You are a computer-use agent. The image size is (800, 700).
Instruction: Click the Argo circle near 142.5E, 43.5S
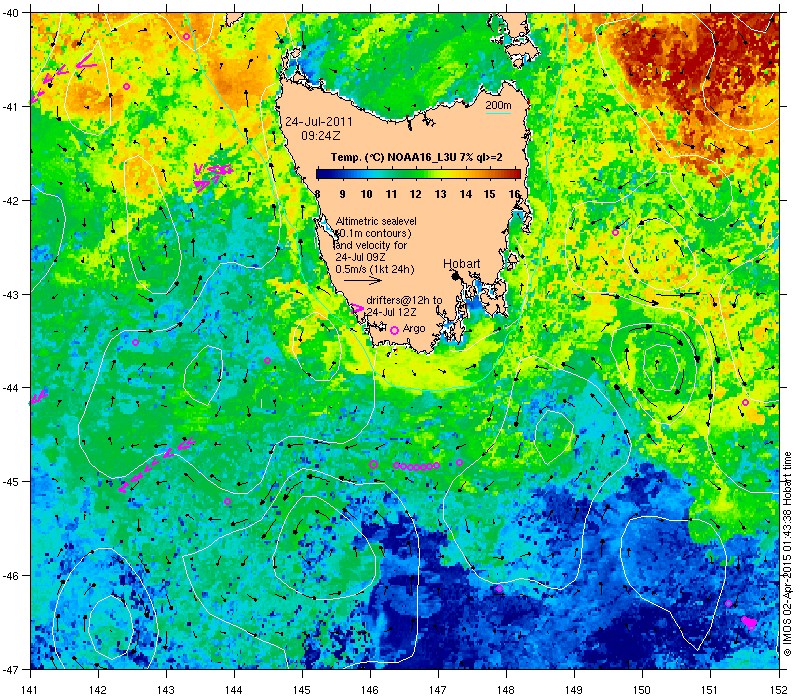[135, 342]
